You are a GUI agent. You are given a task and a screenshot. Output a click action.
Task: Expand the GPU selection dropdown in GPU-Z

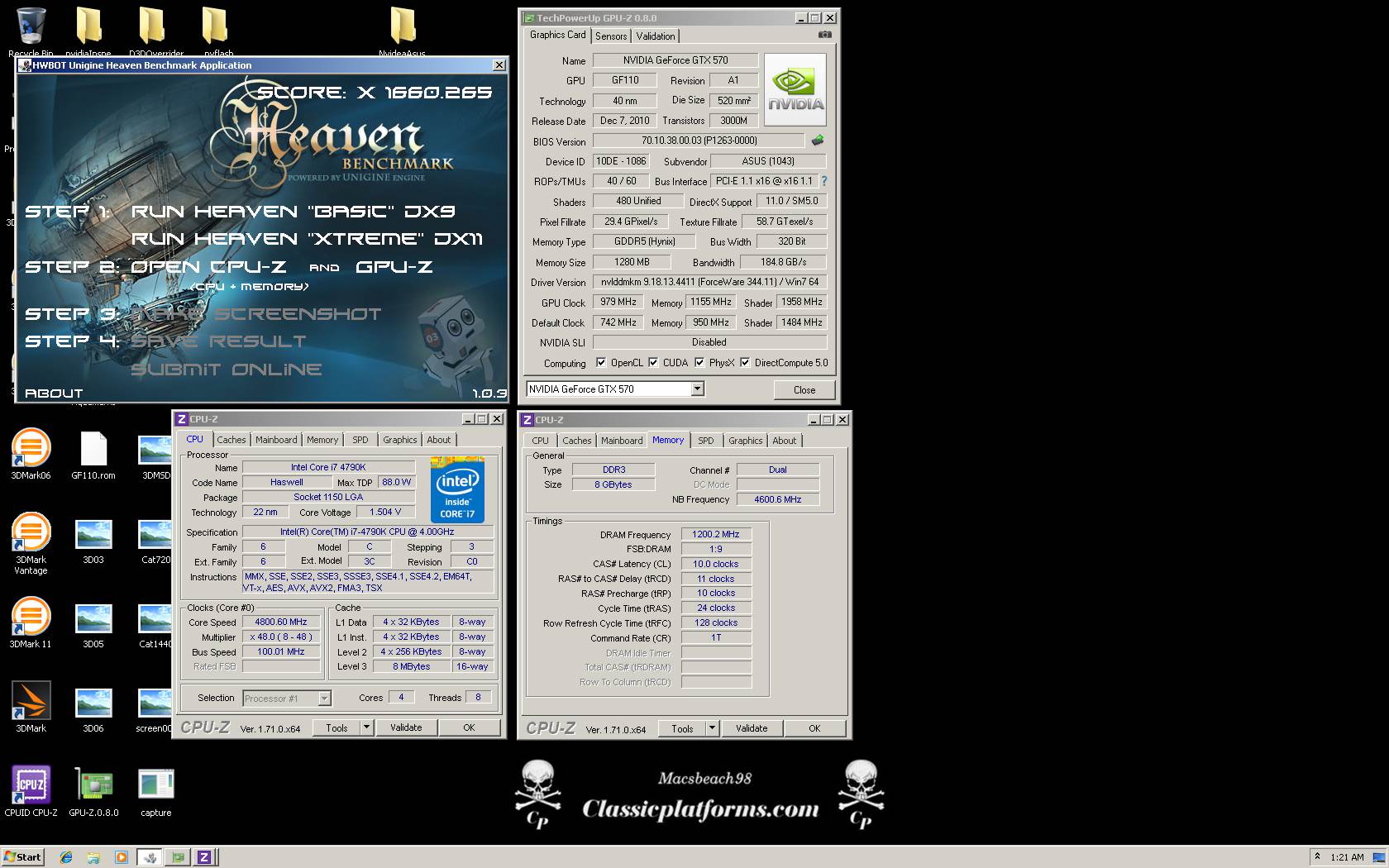click(x=698, y=389)
